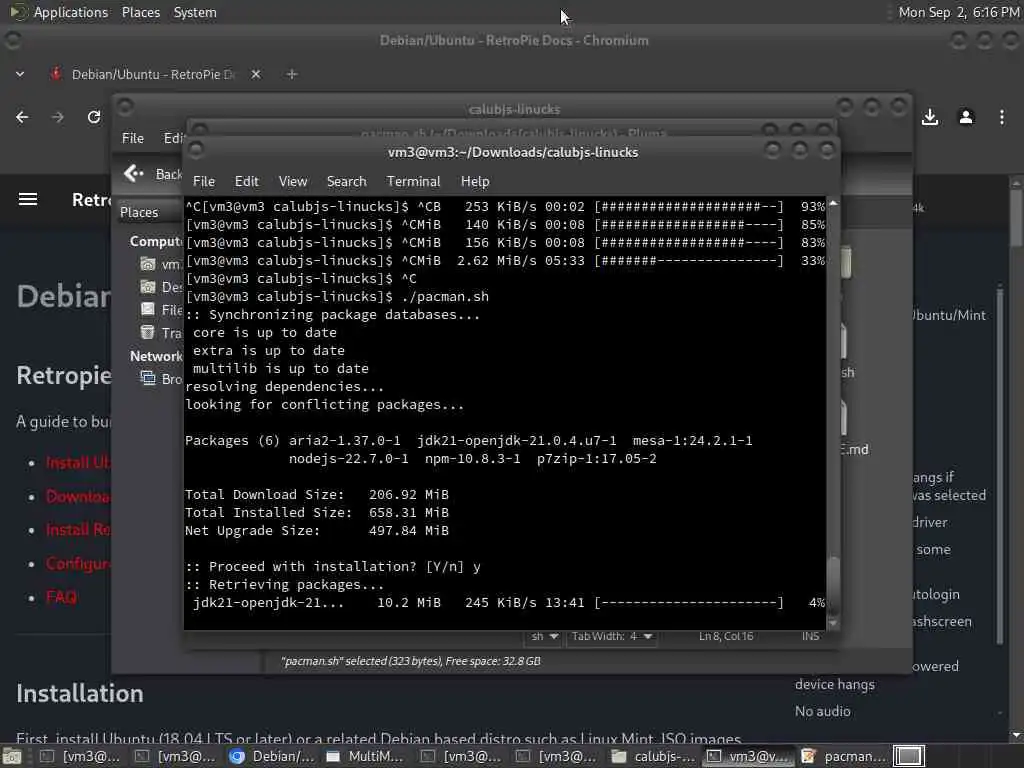Image resolution: width=1024 pixels, height=768 pixels.
Task: Click the terminal scrollbar thumb
Action: click(x=833, y=586)
